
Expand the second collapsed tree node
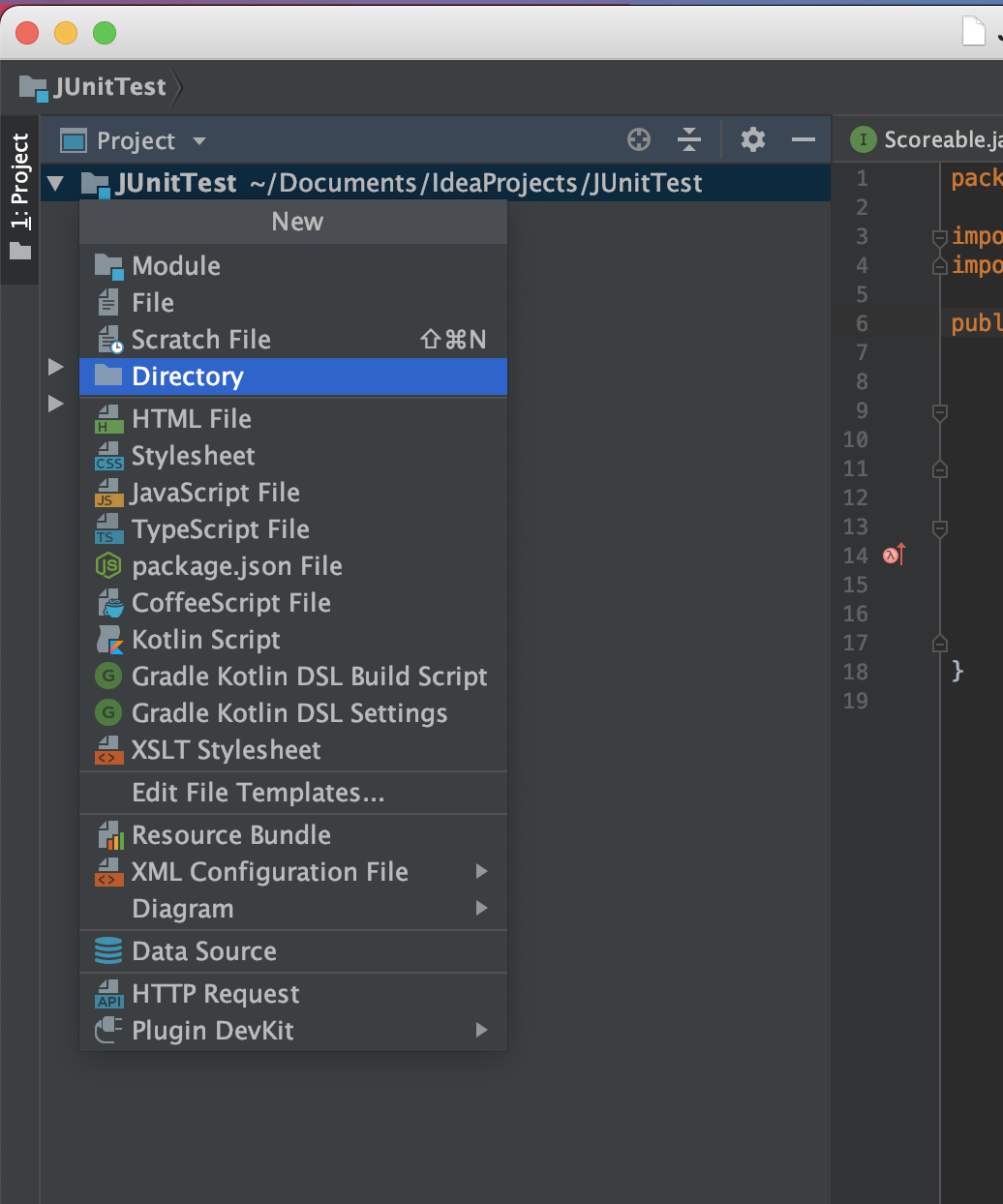56,404
